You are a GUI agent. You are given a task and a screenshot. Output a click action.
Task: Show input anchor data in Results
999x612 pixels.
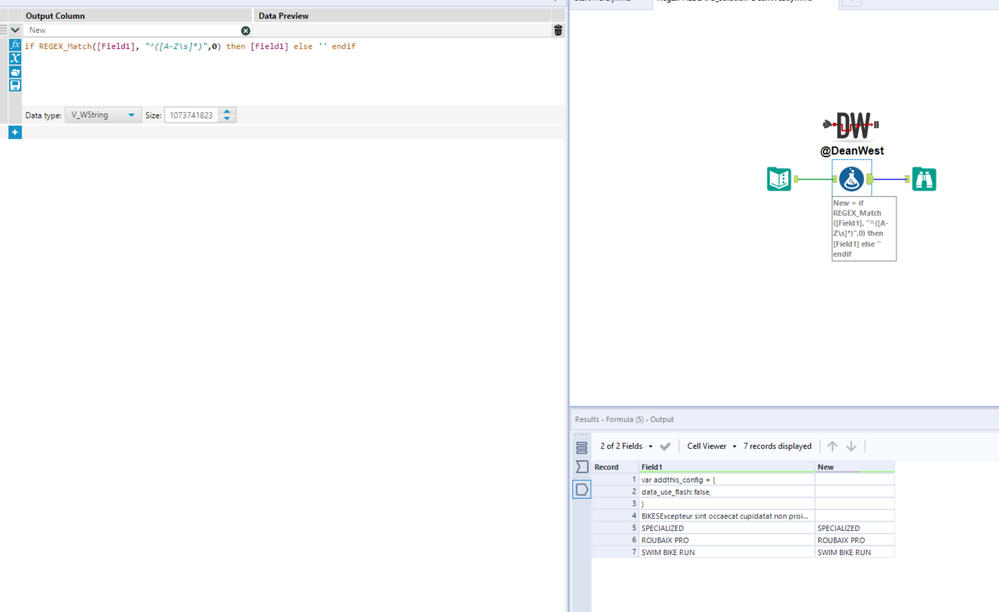[582, 467]
